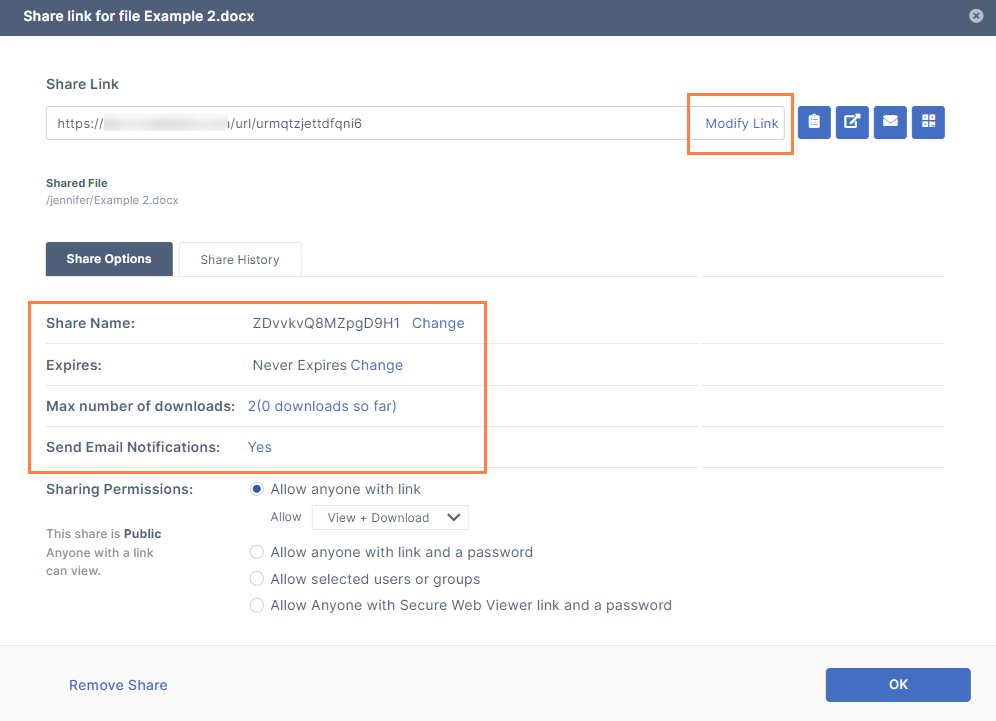
Task: Select "Allow anyone with link" radio option
Action: (x=257, y=489)
